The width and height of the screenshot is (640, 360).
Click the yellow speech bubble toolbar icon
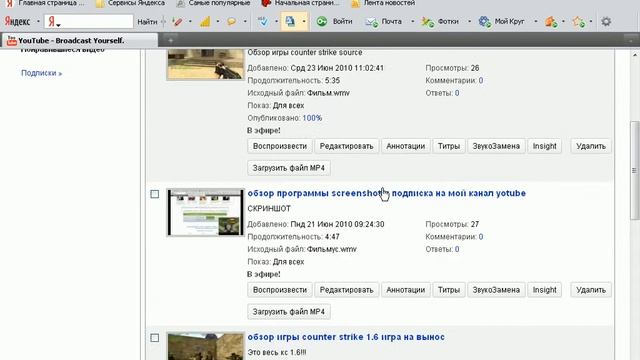pos(232,21)
